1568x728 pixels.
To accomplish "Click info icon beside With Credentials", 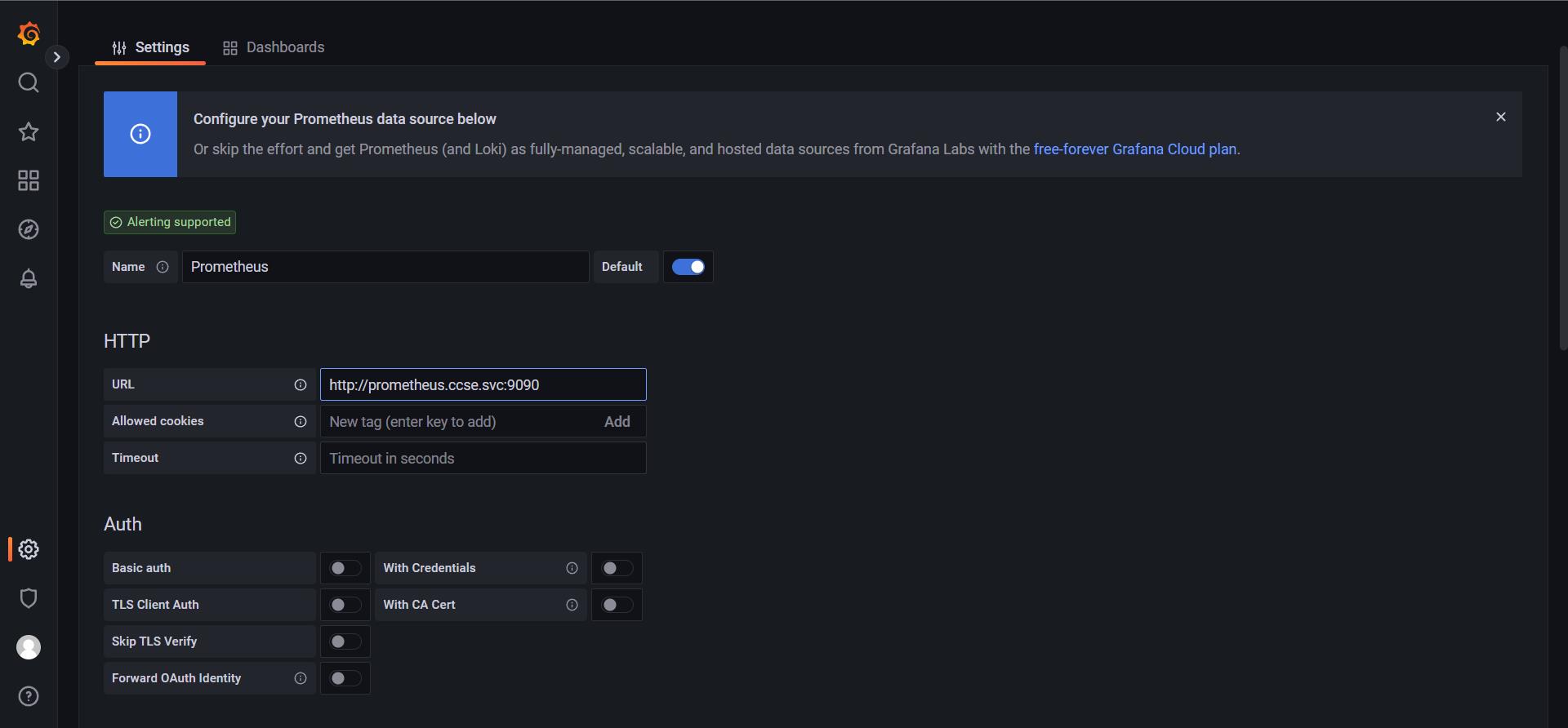I will pyautogui.click(x=572, y=568).
